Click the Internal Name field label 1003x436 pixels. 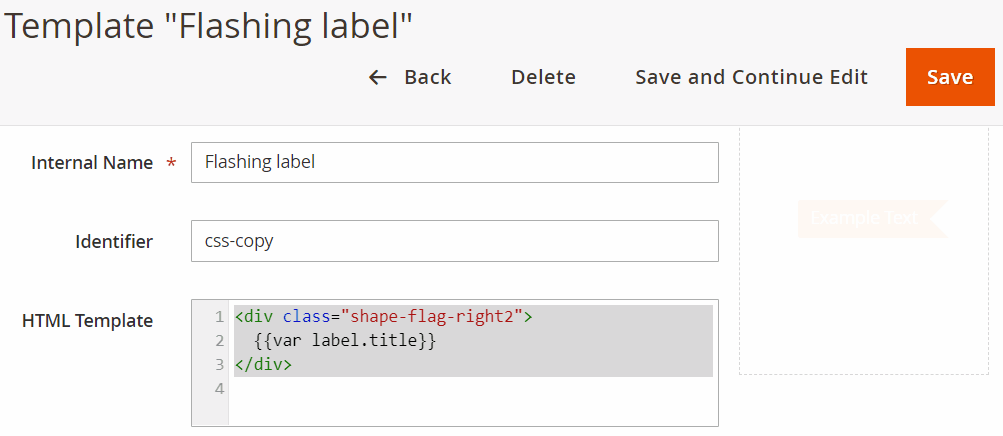click(x=92, y=162)
